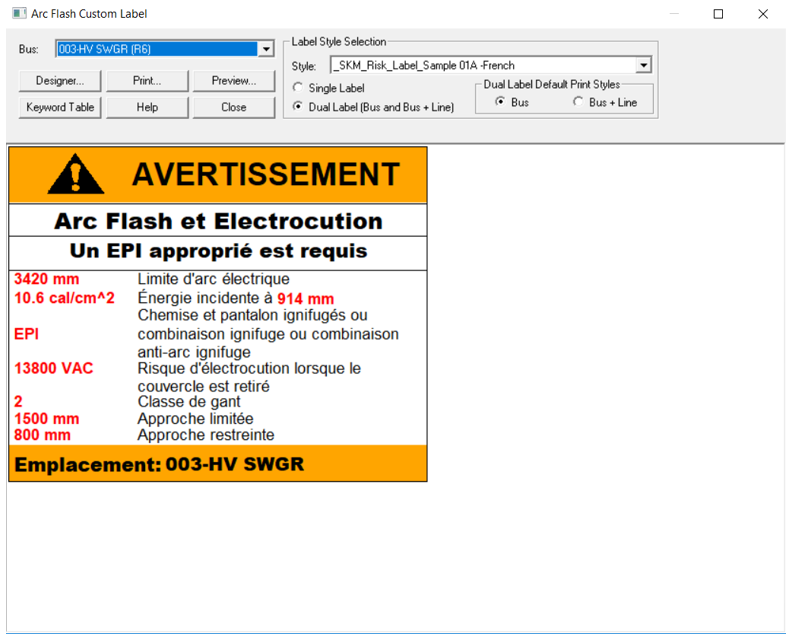796x642 pixels.
Task: Open the Keyword Table
Action: click(60, 107)
